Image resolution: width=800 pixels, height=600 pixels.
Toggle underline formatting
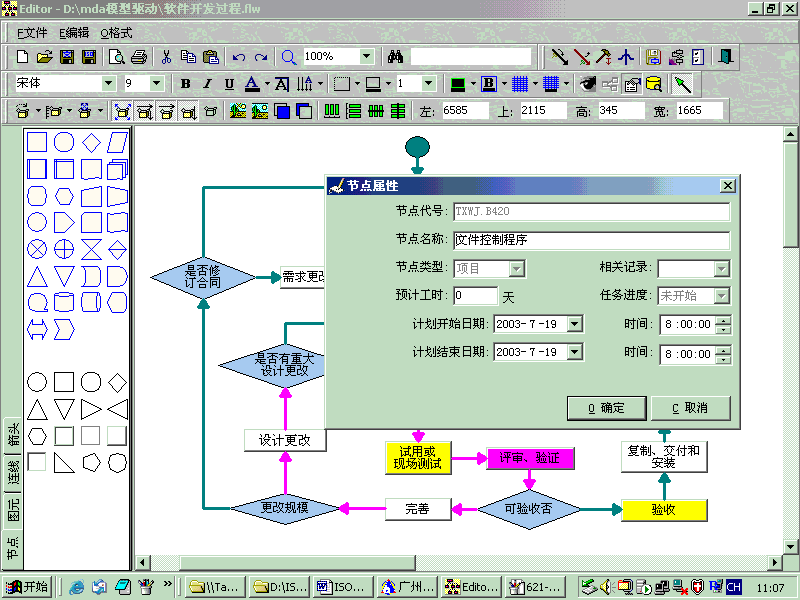[x=230, y=84]
